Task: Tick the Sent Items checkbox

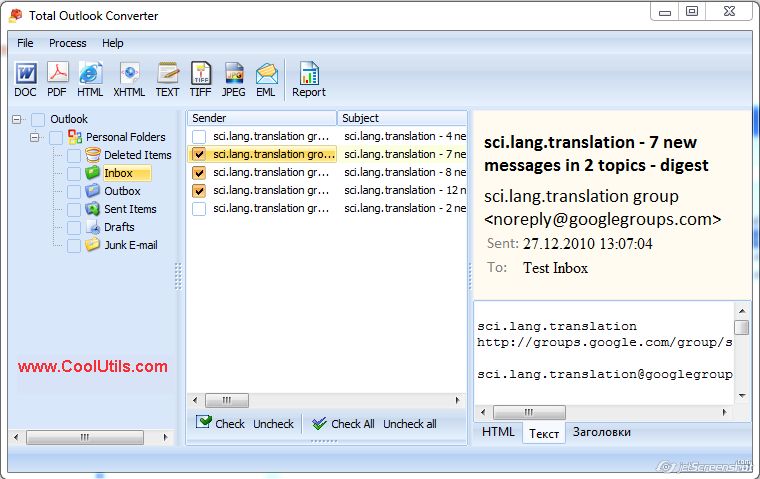Action: click(74, 209)
